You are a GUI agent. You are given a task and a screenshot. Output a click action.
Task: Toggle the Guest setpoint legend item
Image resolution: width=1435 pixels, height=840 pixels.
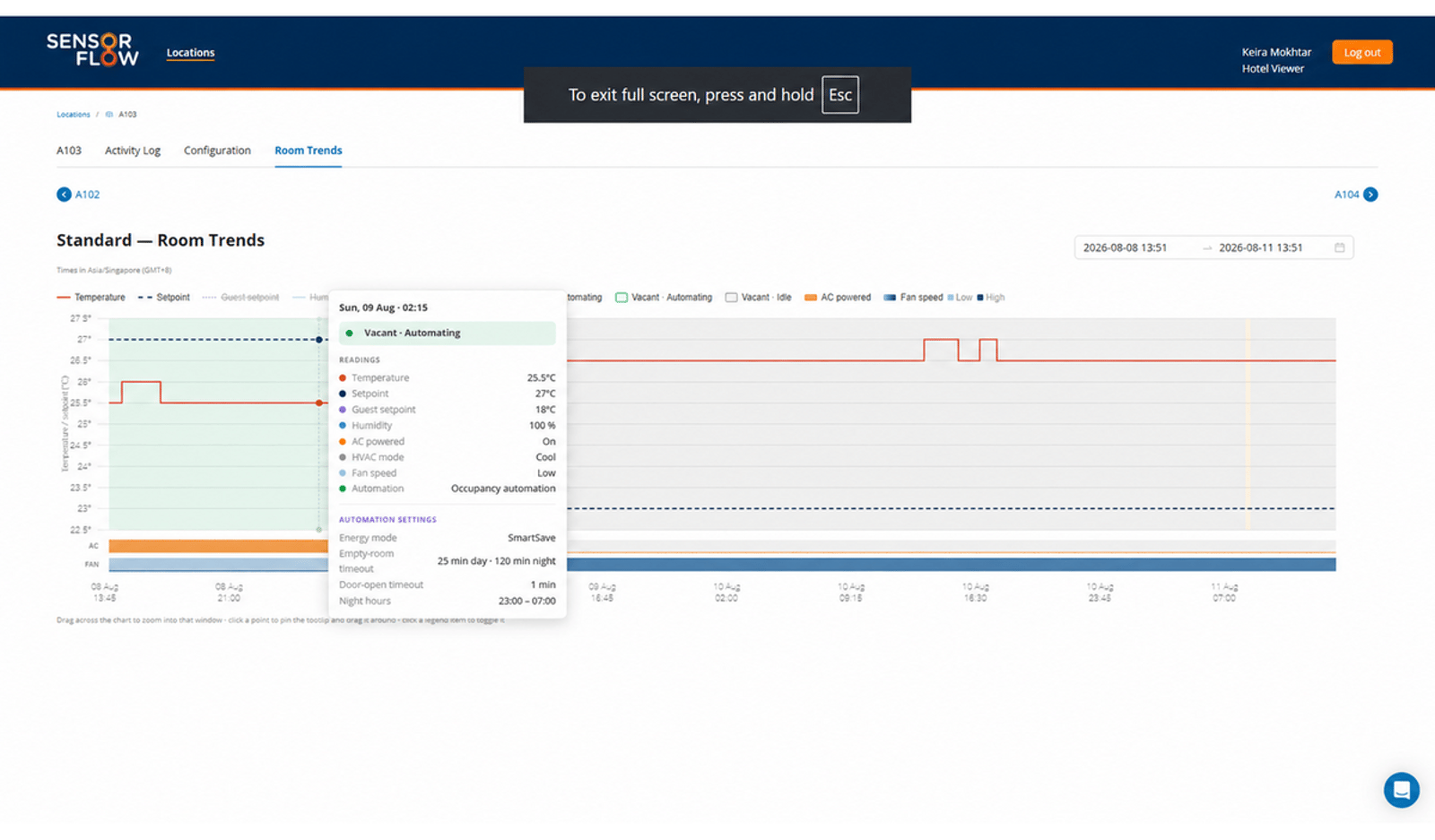coord(240,298)
